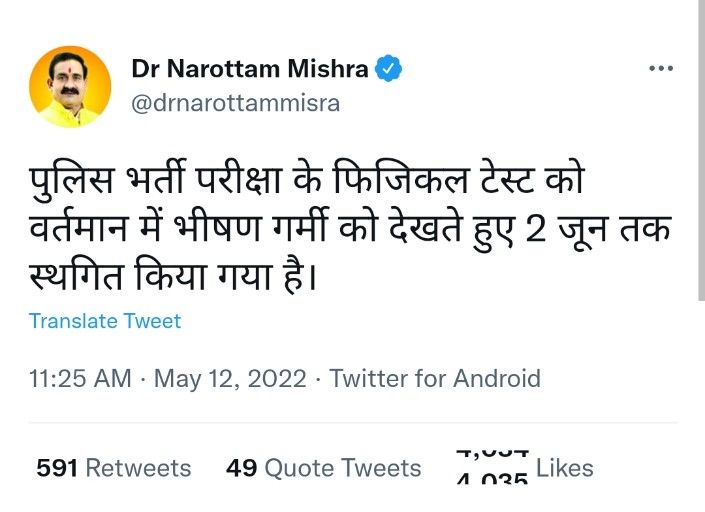
Task: Click the 11:25 AM timestamp
Action: 80,379
